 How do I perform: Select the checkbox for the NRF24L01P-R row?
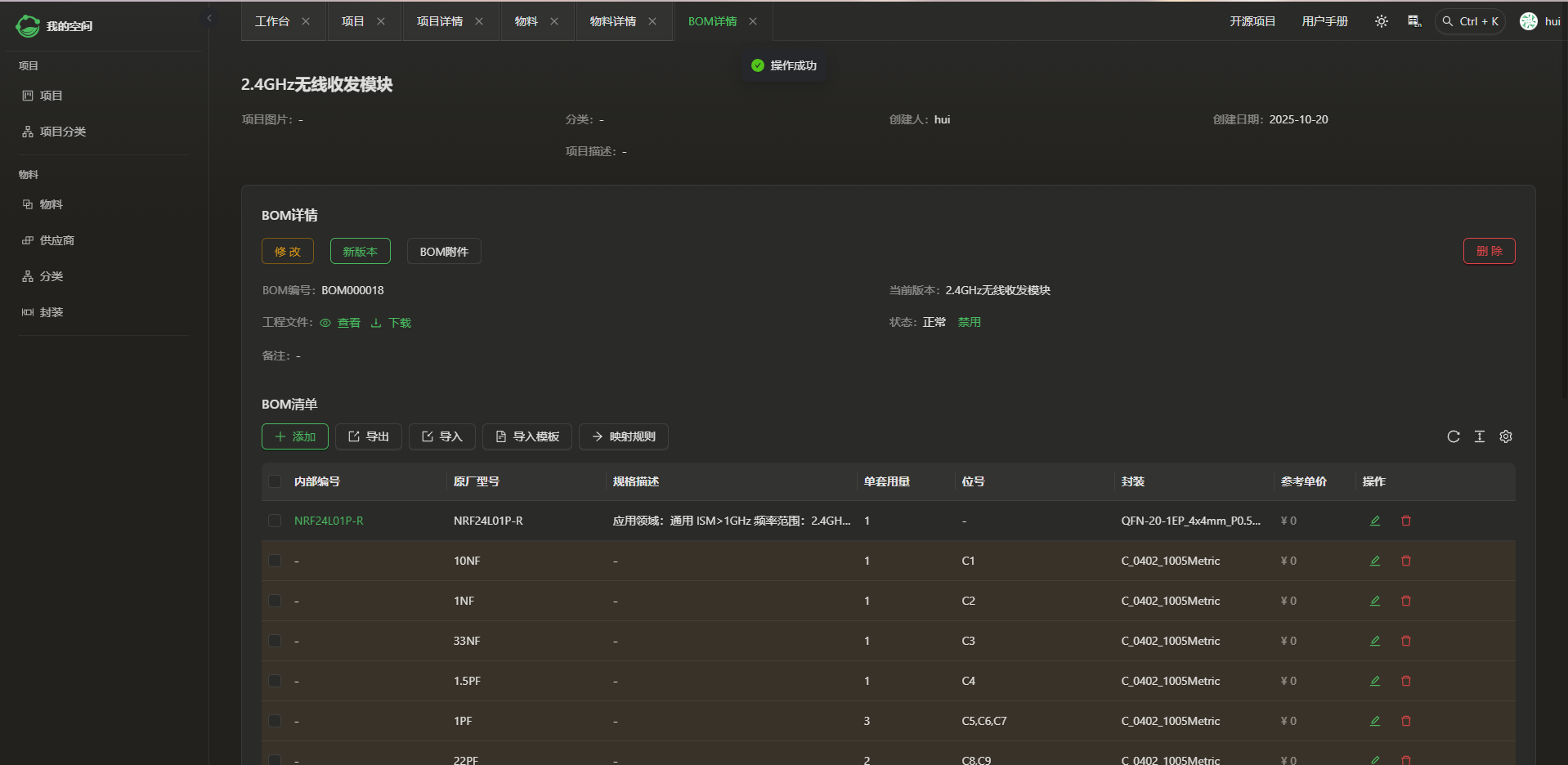click(x=275, y=521)
